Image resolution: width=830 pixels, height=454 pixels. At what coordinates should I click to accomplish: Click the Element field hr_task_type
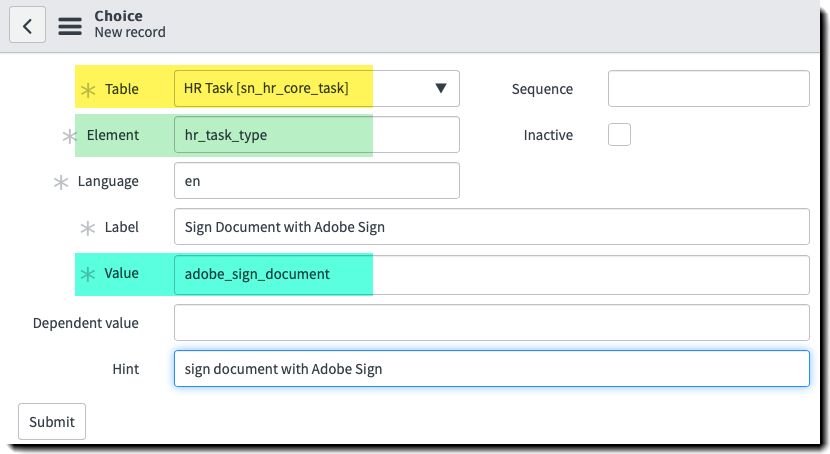point(317,134)
